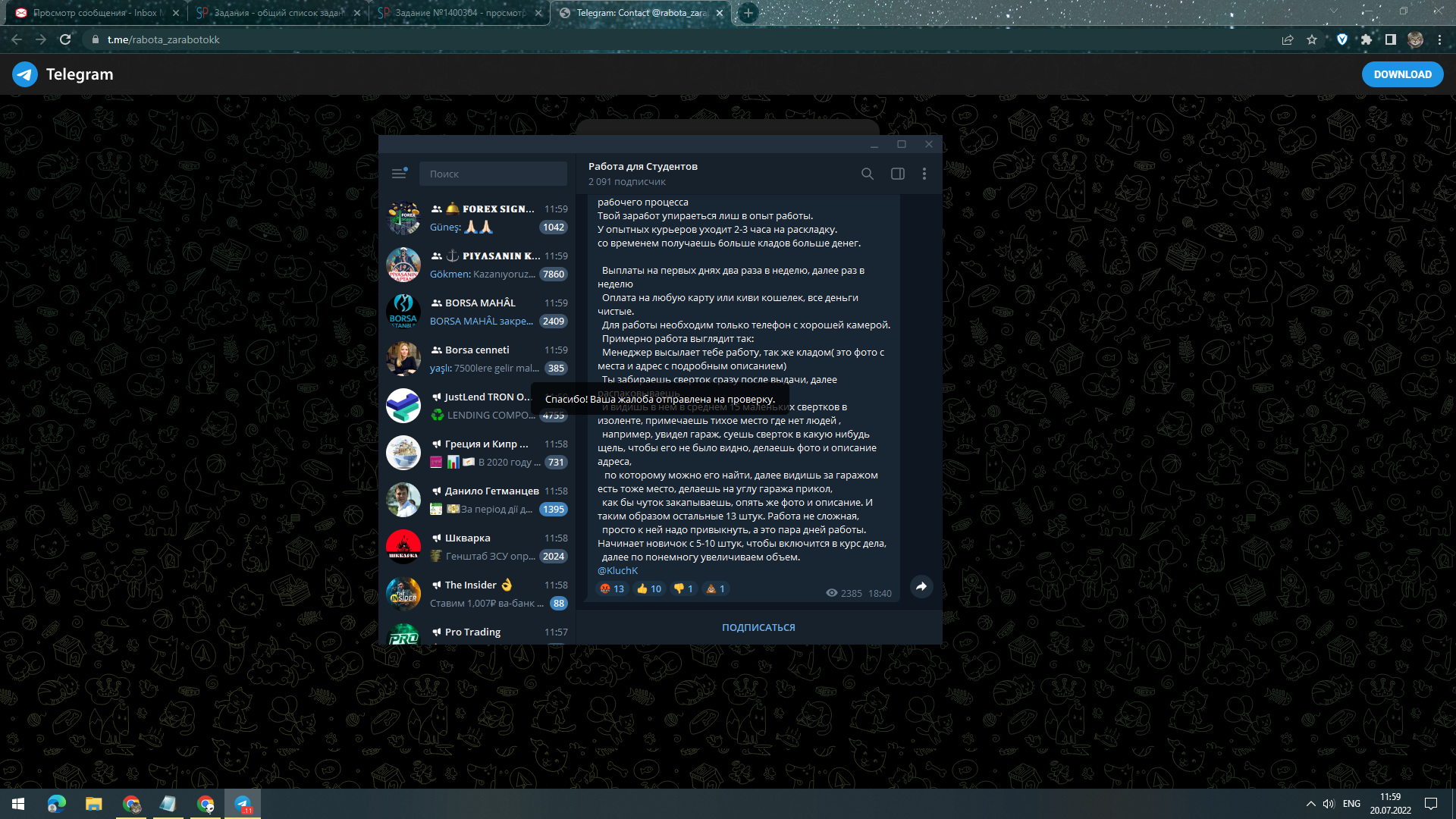This screenshot has height=819, width=1456.
Task: Reload the current page
Action: tap(65, 39)
